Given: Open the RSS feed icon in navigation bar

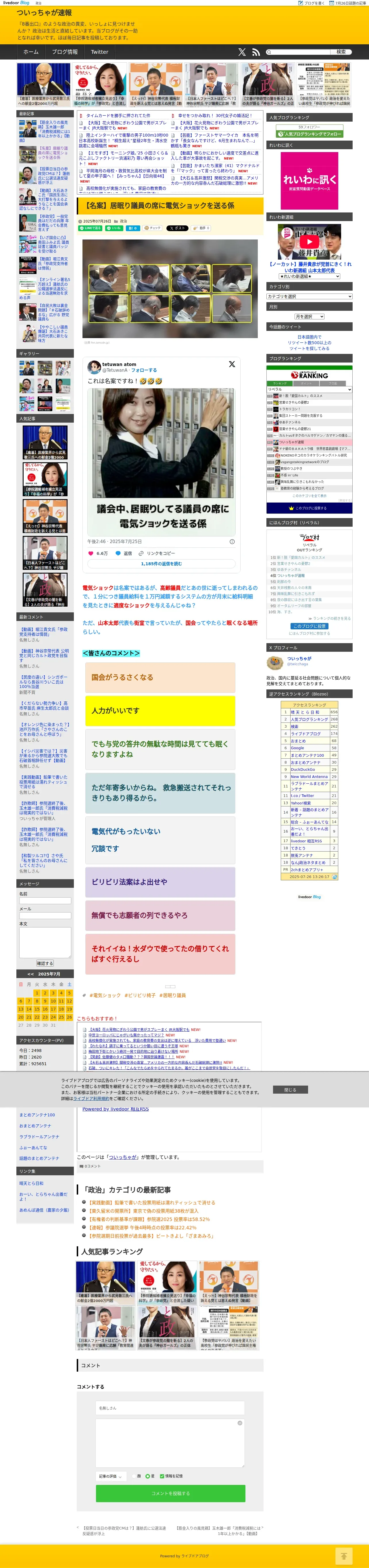Looking at the screenshot, I should click(256, 52).
